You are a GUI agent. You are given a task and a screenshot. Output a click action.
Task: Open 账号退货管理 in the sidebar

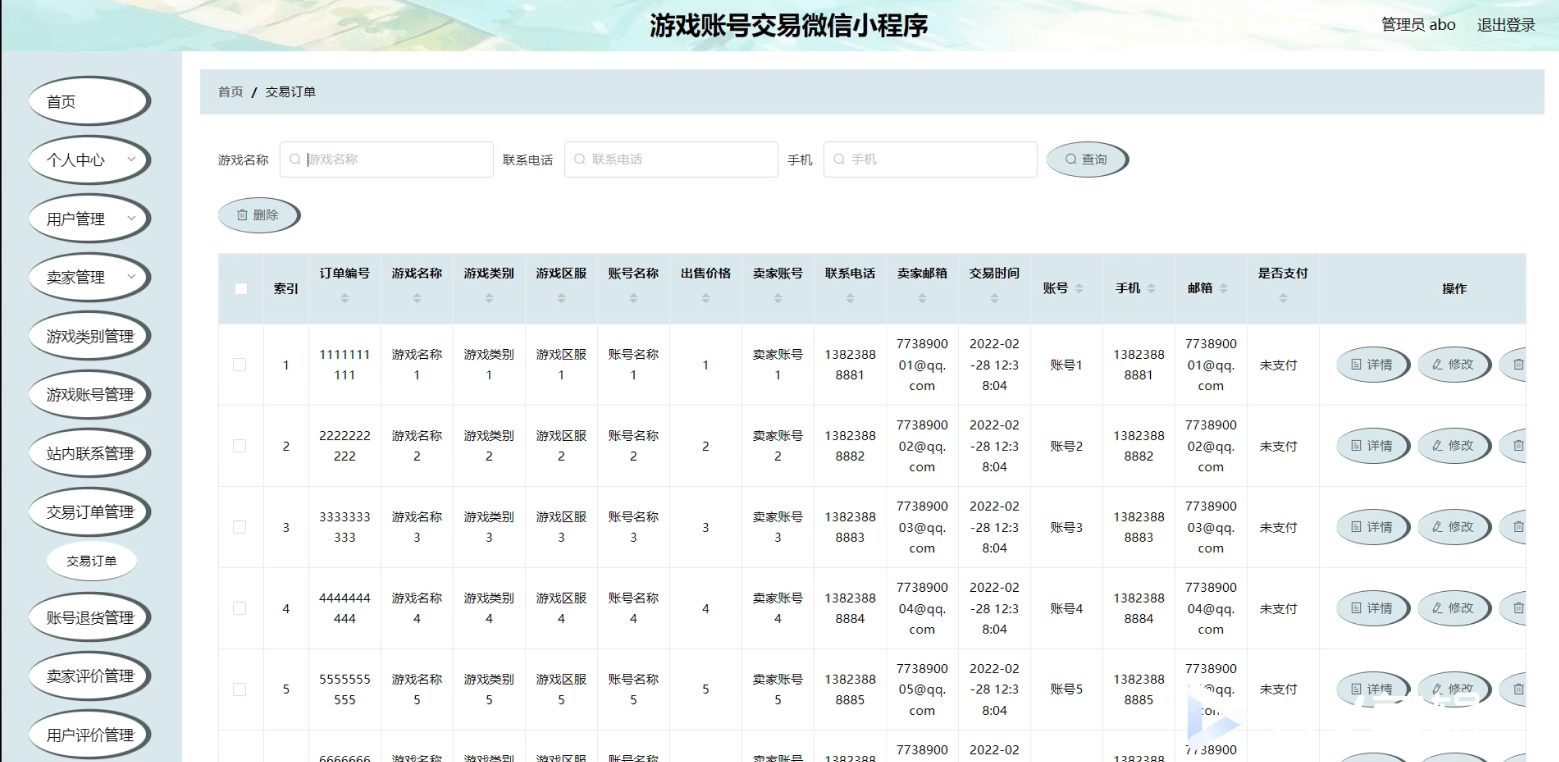(x=90, y=618)
